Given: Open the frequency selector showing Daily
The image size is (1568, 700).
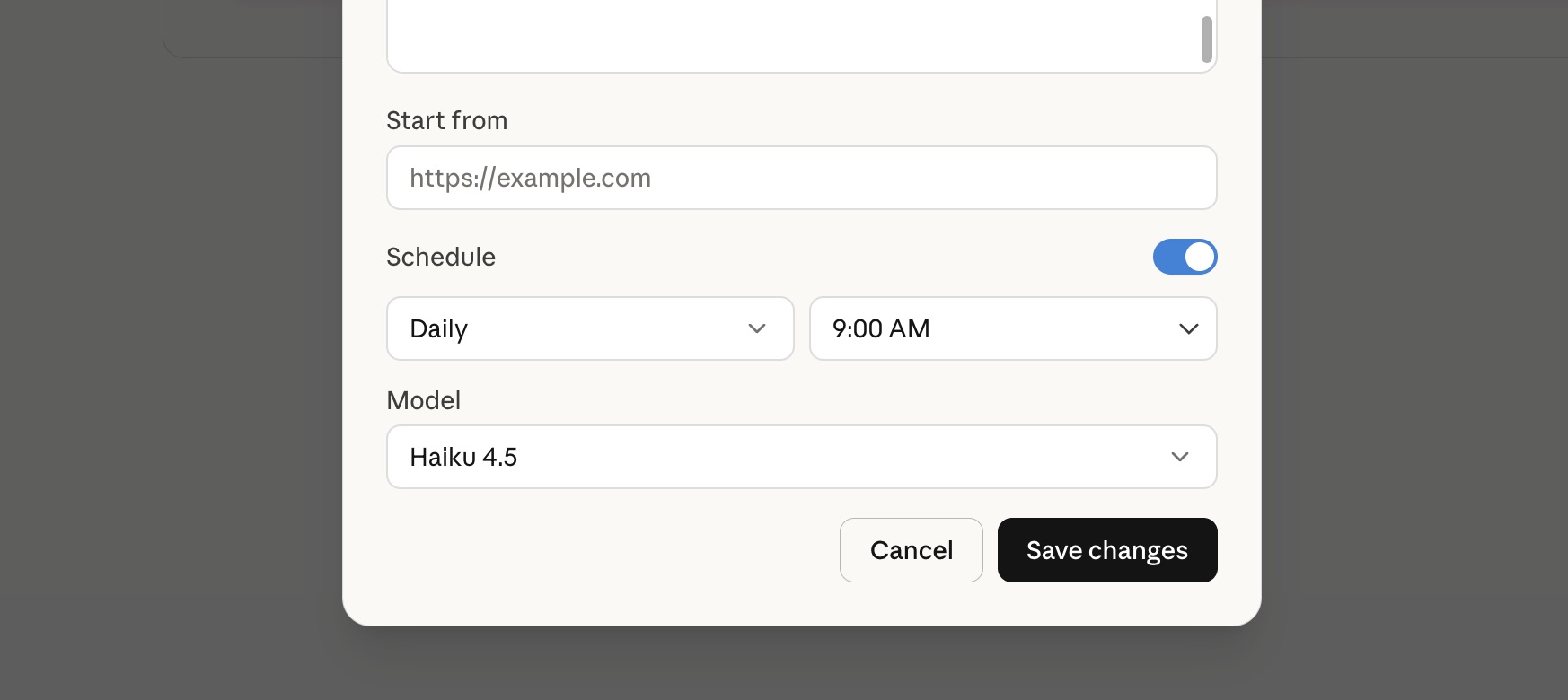Looking at the screenshot, I should pos(590,328).
